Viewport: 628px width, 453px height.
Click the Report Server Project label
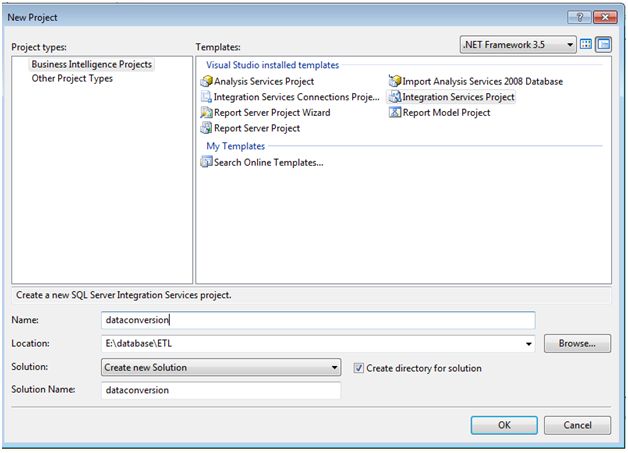[257, 128]
